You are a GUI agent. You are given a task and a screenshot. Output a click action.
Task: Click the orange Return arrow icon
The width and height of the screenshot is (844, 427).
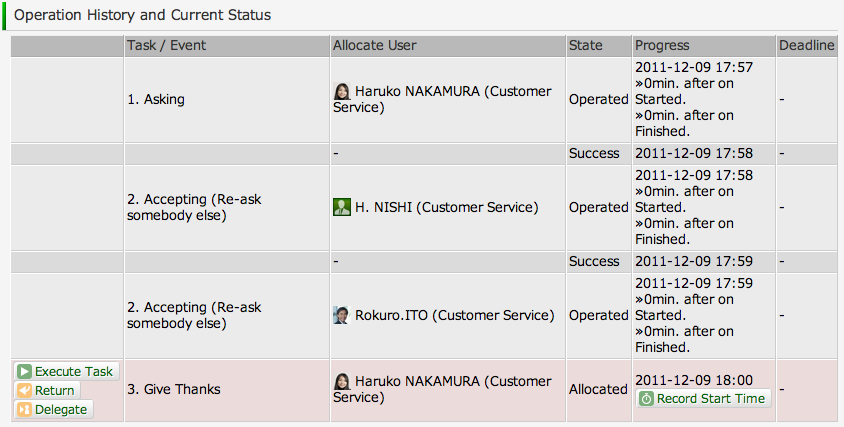pyautogui.click(x=25, y=390)
